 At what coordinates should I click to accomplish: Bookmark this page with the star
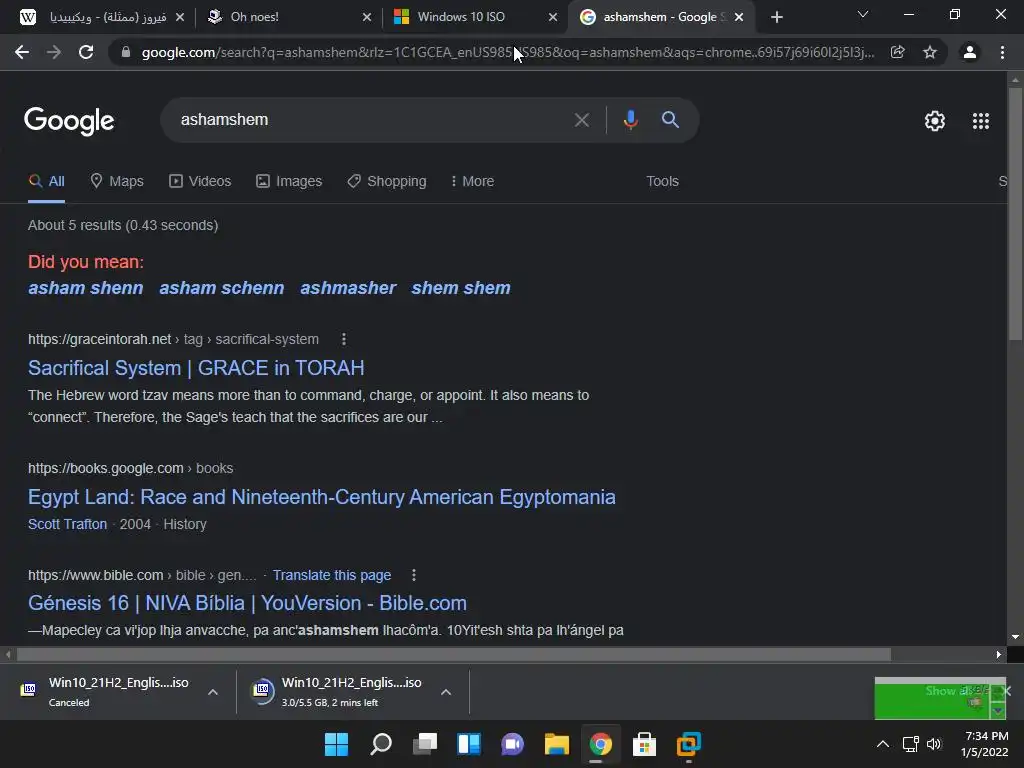point(930,52)
